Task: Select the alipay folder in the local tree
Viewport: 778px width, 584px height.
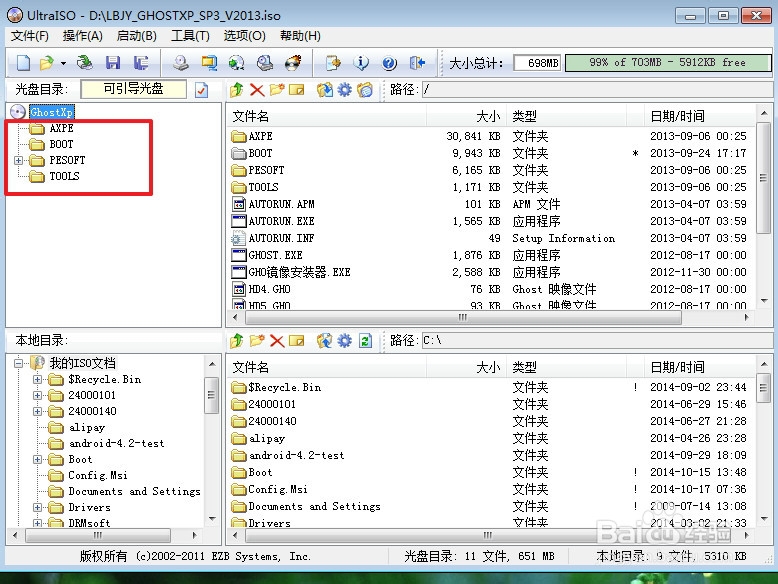Action: coord(87,427)
